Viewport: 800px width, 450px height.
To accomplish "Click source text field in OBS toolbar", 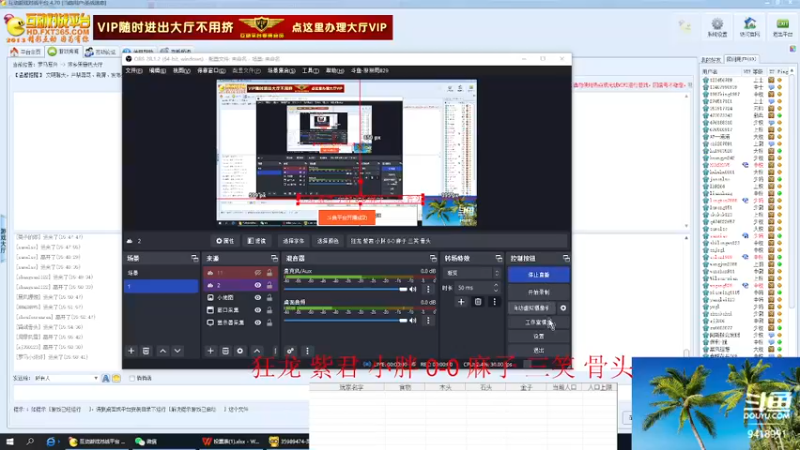I will (x=457, y=241).
